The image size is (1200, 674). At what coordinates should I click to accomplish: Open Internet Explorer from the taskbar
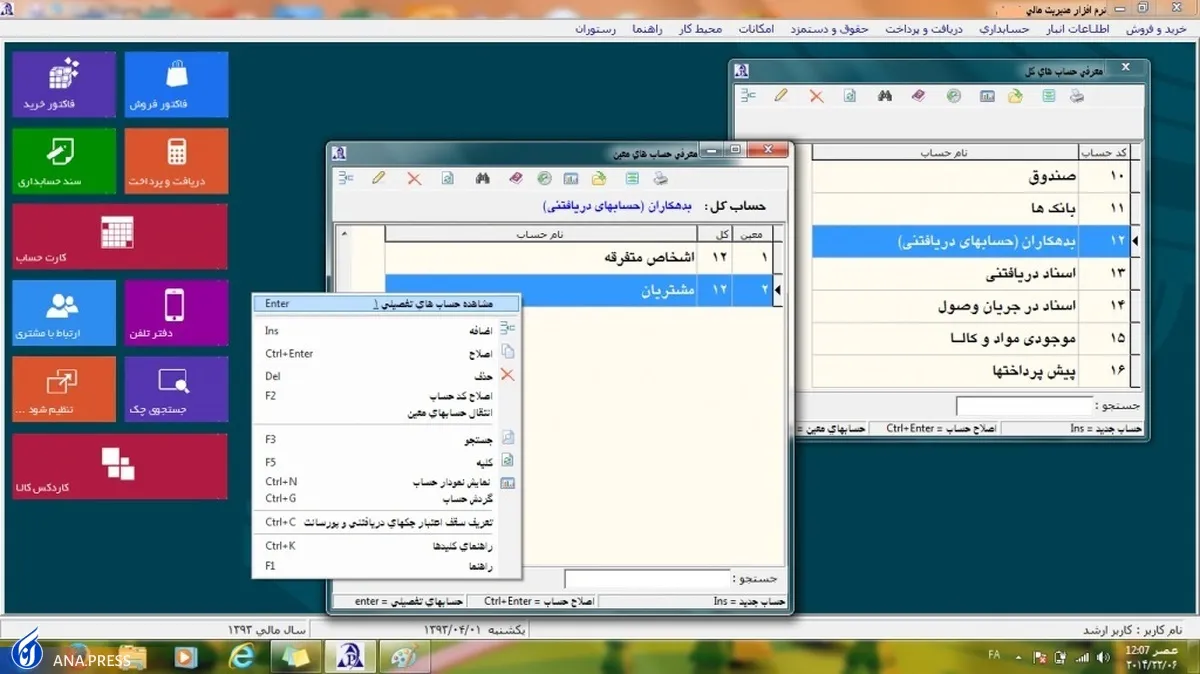(x=241, y=656)
